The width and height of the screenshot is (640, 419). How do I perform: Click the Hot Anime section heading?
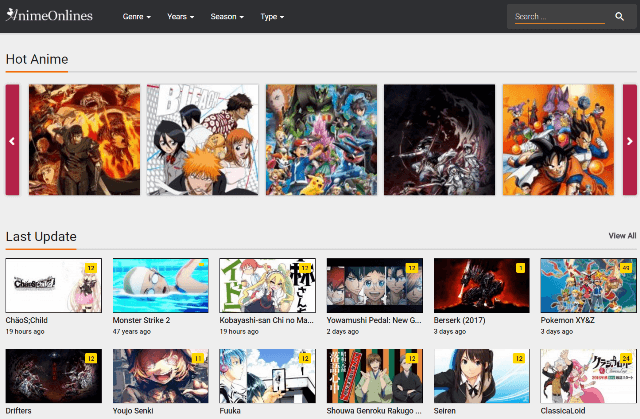[x=37, y=59]
